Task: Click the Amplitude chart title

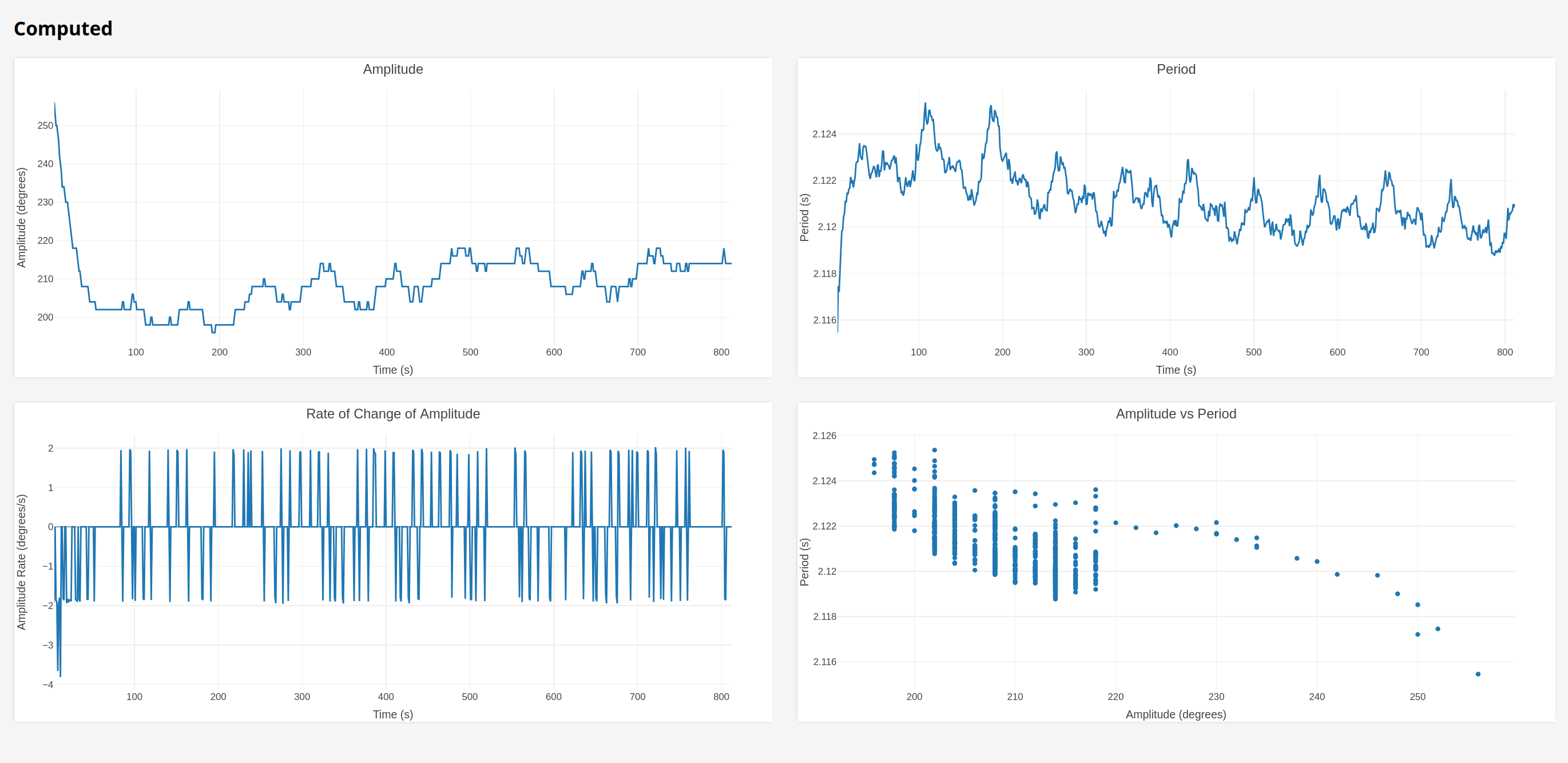Action: [392, 69]
